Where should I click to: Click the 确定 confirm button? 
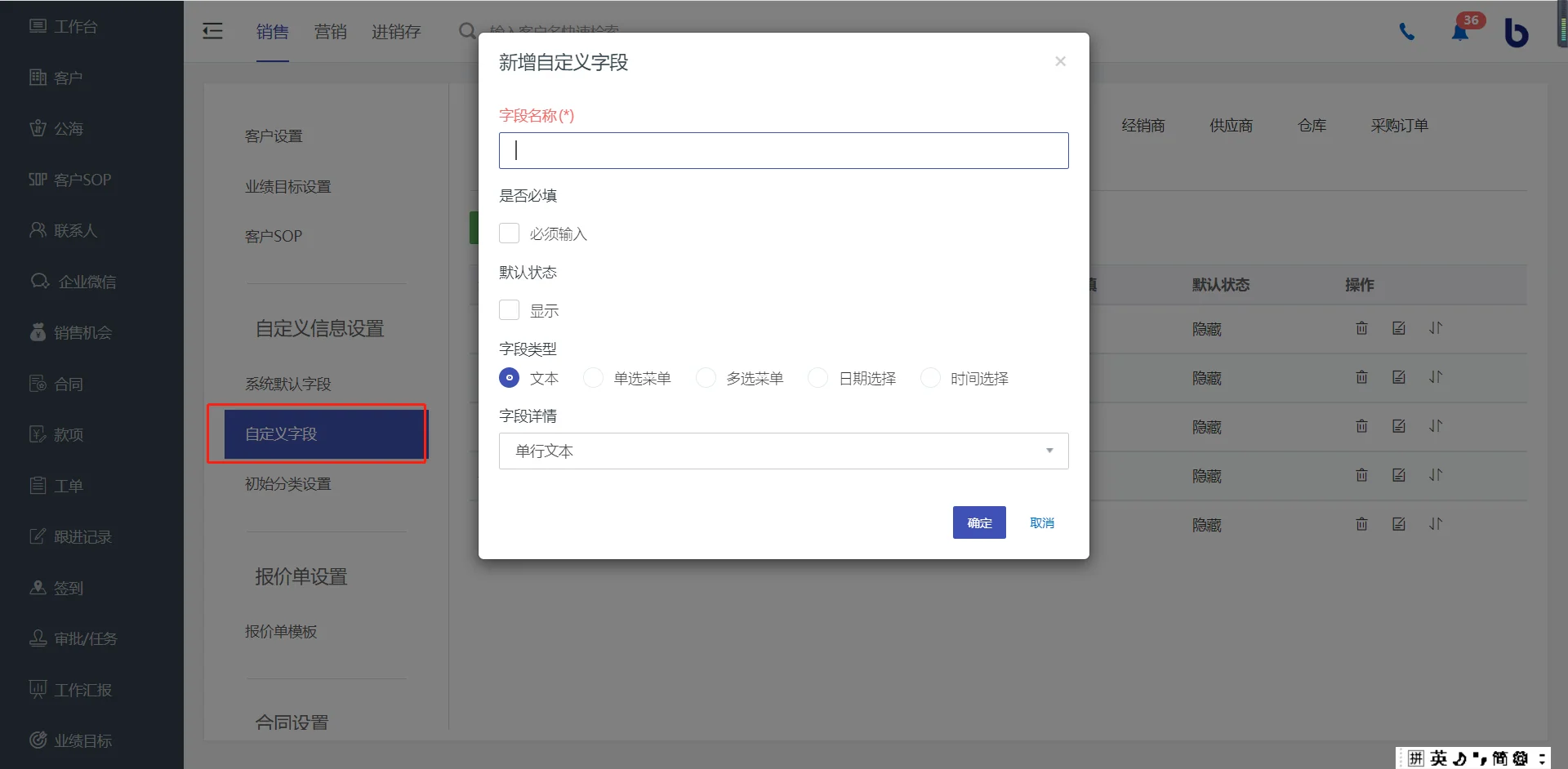click(x=979, y=522)
